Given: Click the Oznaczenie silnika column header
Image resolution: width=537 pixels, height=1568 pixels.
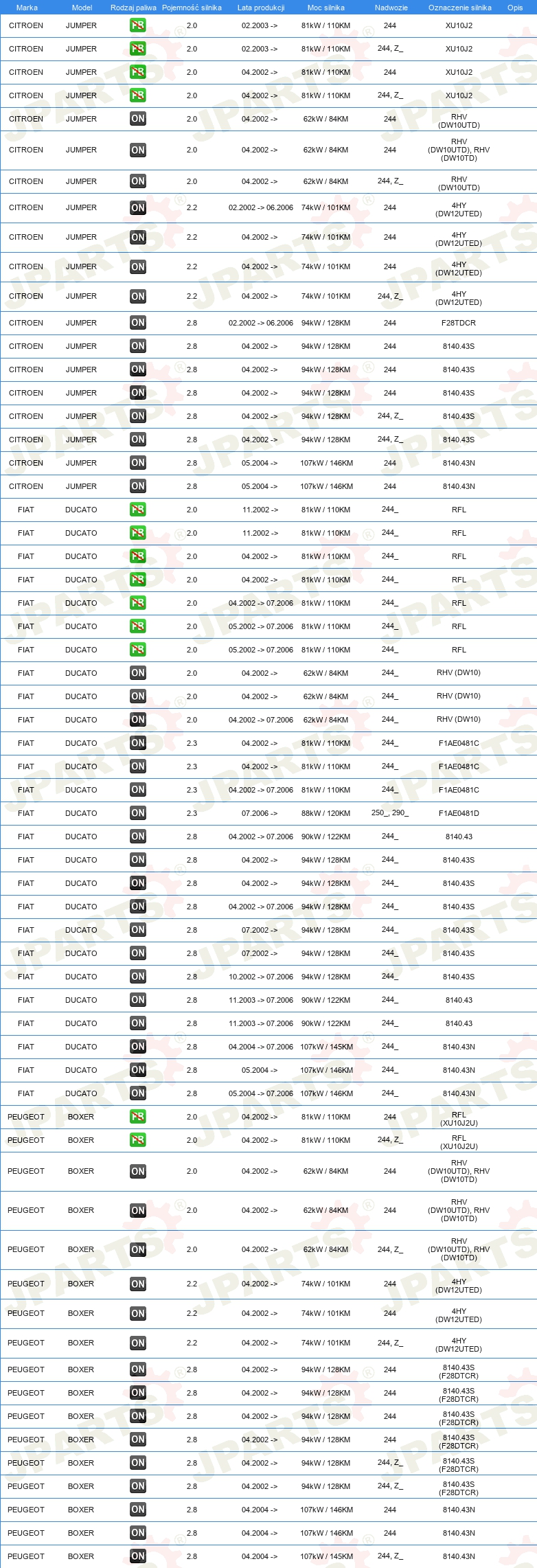Looking at the screenshot, I should [x=460, y=8].
